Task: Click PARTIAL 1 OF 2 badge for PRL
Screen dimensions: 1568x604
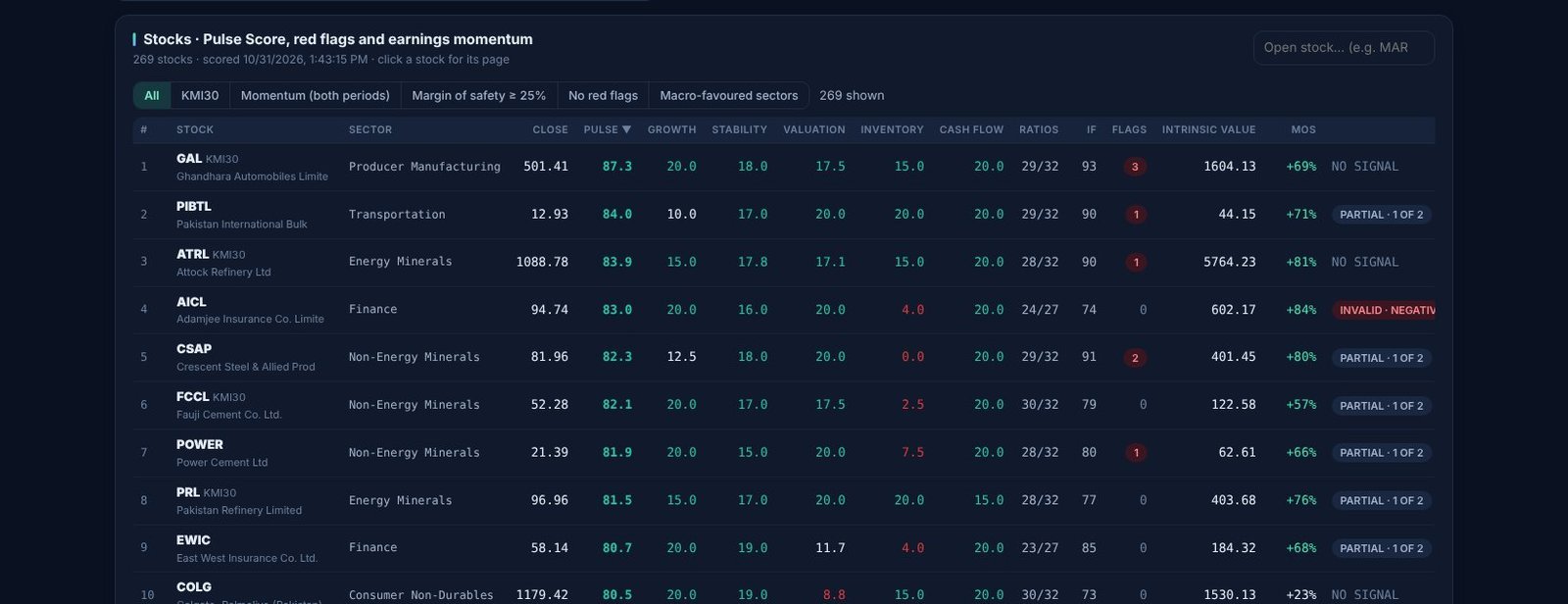Action: pos(1381,500)
